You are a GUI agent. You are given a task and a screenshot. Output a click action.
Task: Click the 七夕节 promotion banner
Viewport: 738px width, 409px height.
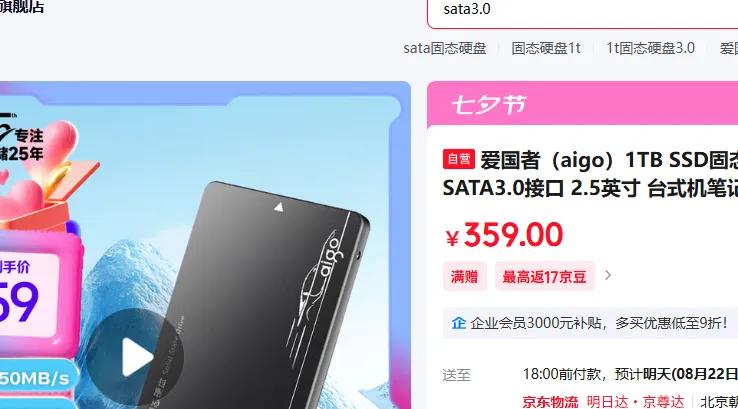tap(583, 104)
